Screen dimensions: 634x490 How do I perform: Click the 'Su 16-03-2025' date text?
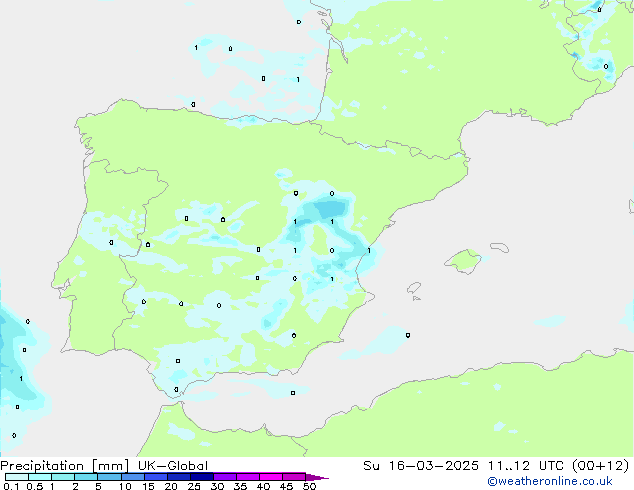coord(421,466)
